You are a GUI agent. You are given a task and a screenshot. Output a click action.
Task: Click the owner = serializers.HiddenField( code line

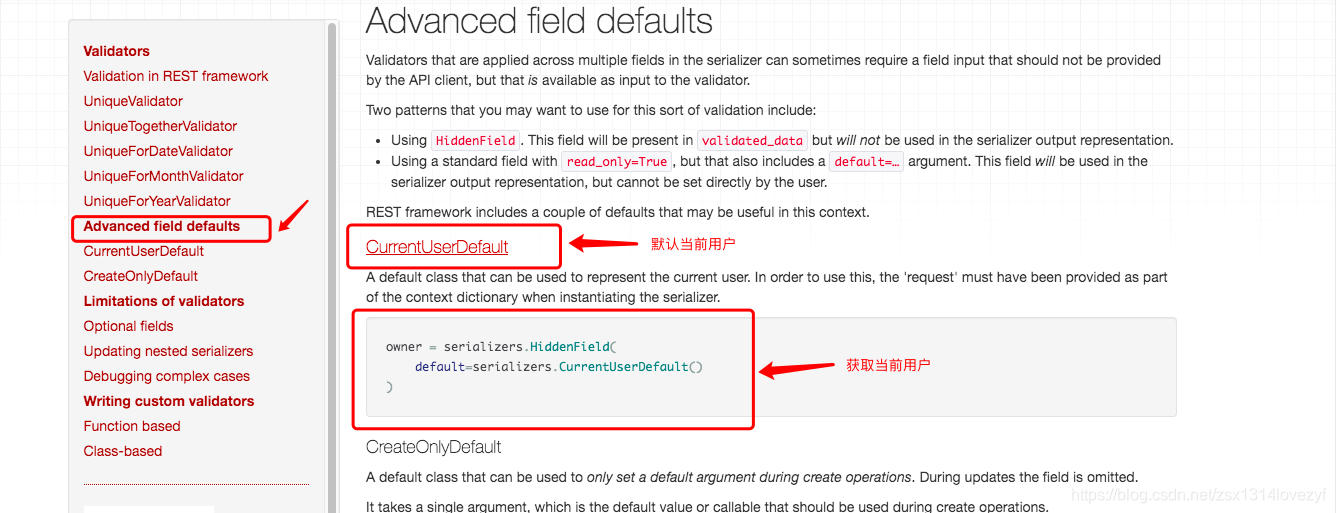pos(501,347)
